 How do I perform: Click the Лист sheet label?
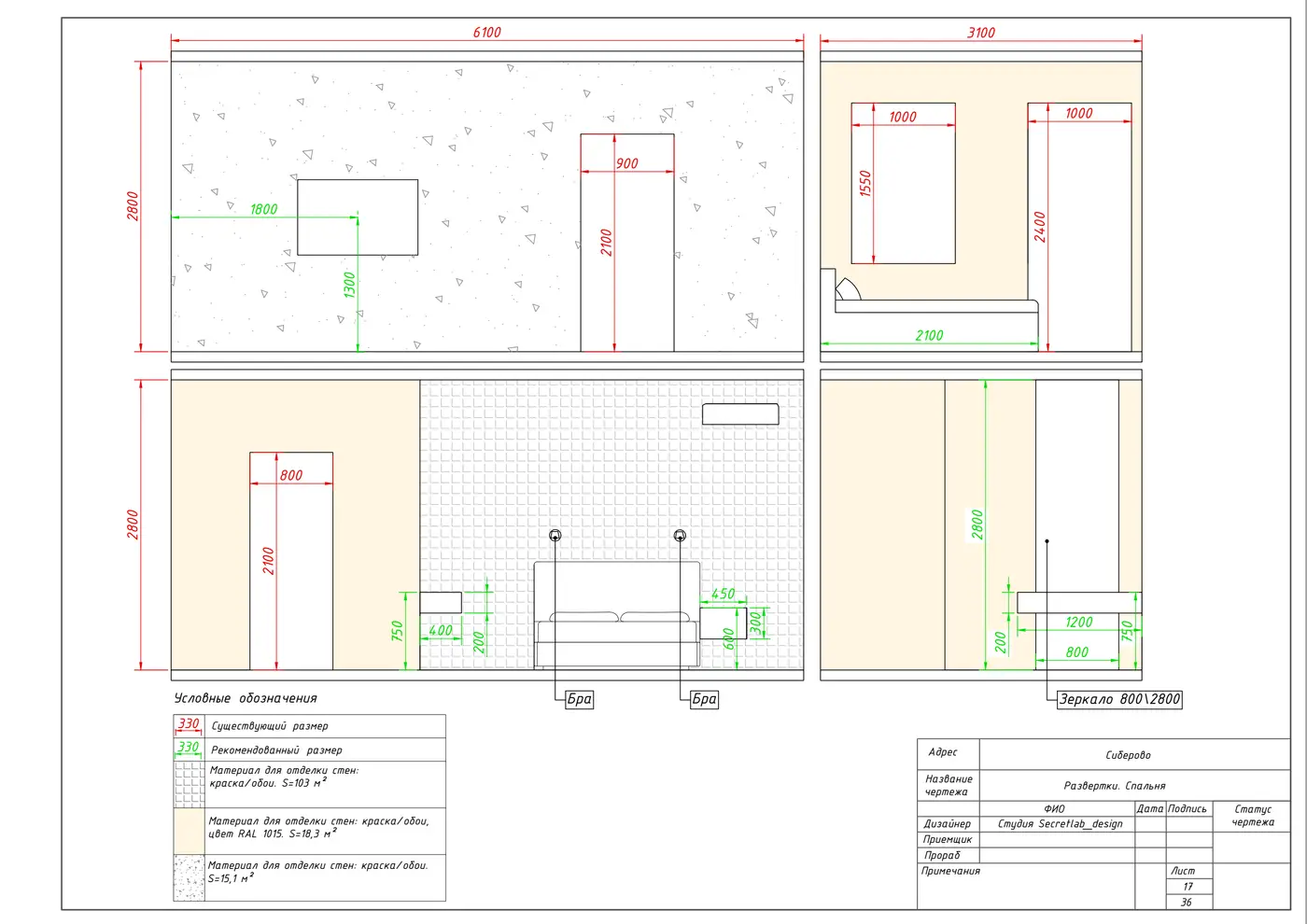pyautogui.click(x=1183, y=871)
